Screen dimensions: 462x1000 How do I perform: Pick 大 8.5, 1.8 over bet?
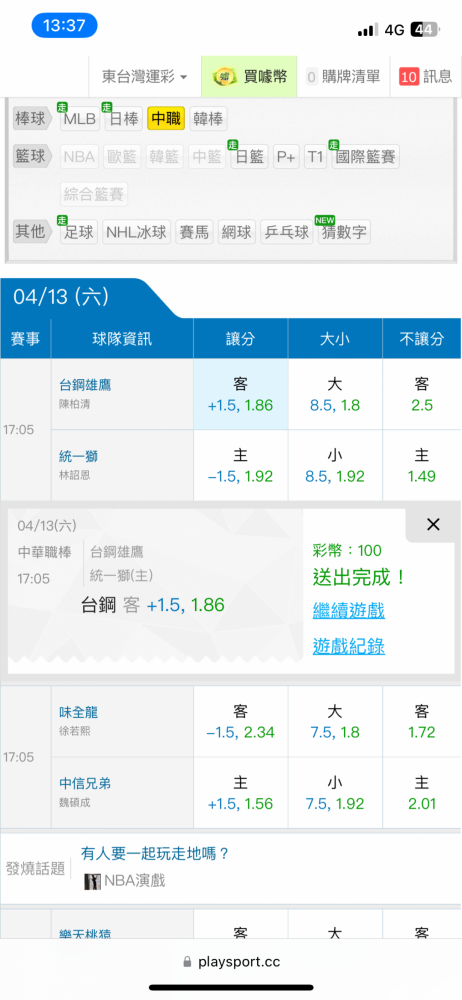point(335,395)
